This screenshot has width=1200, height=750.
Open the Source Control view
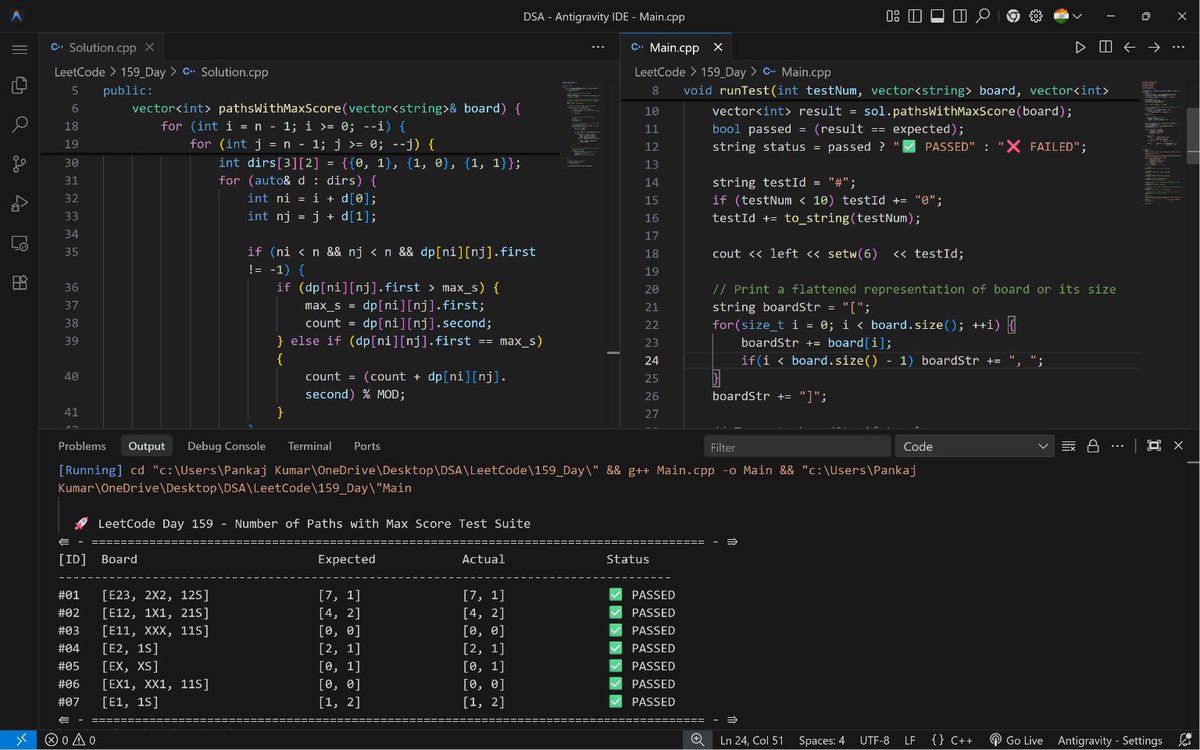coord(19,164)
